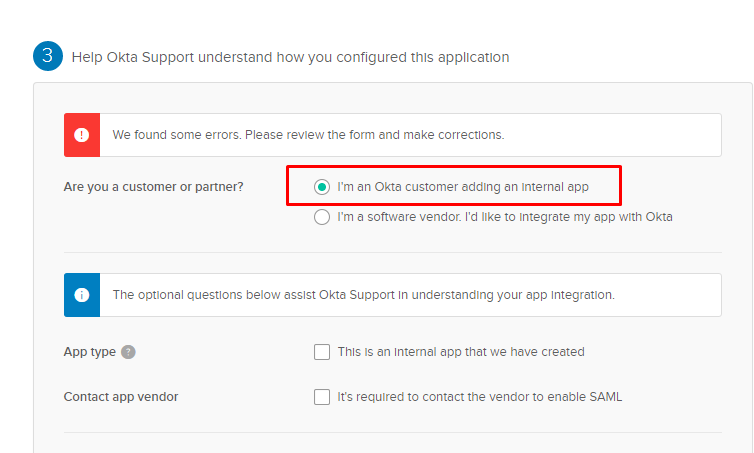Screen dimensions: 754x453
Task: Click the "Contact app vendor" field label
Action: tap(121, 397)
